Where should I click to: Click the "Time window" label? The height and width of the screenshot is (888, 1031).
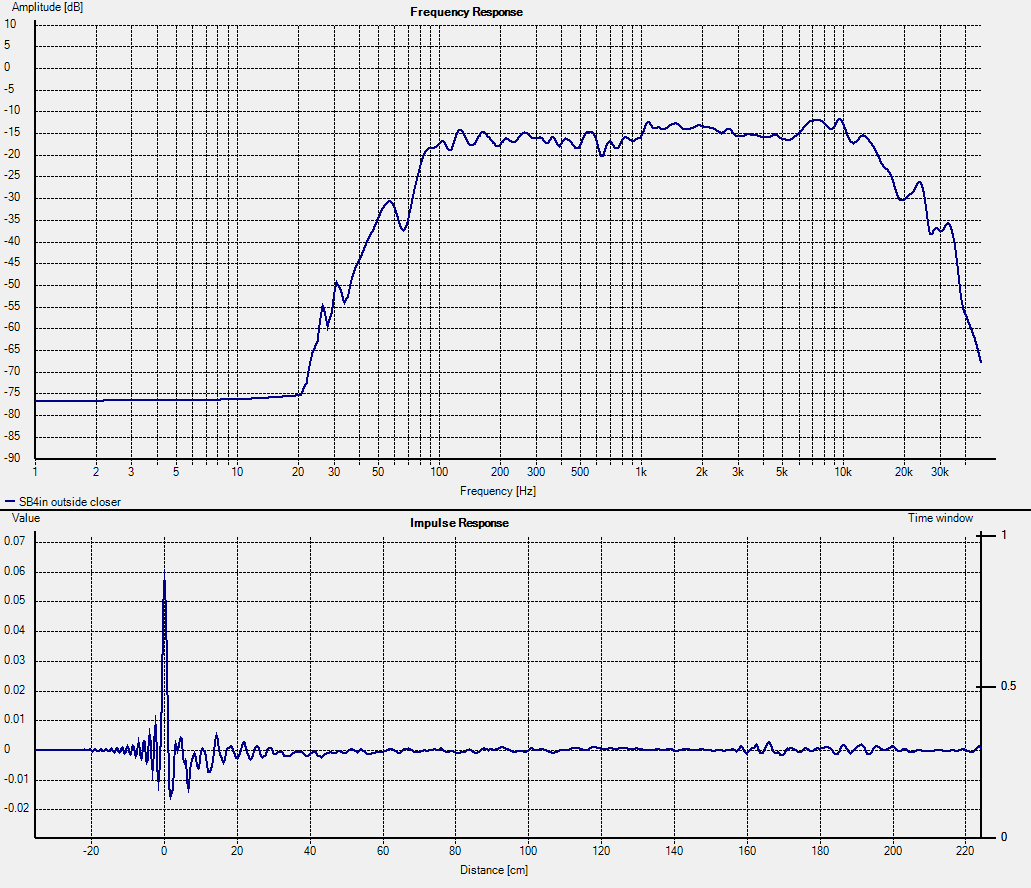[940, 518]
